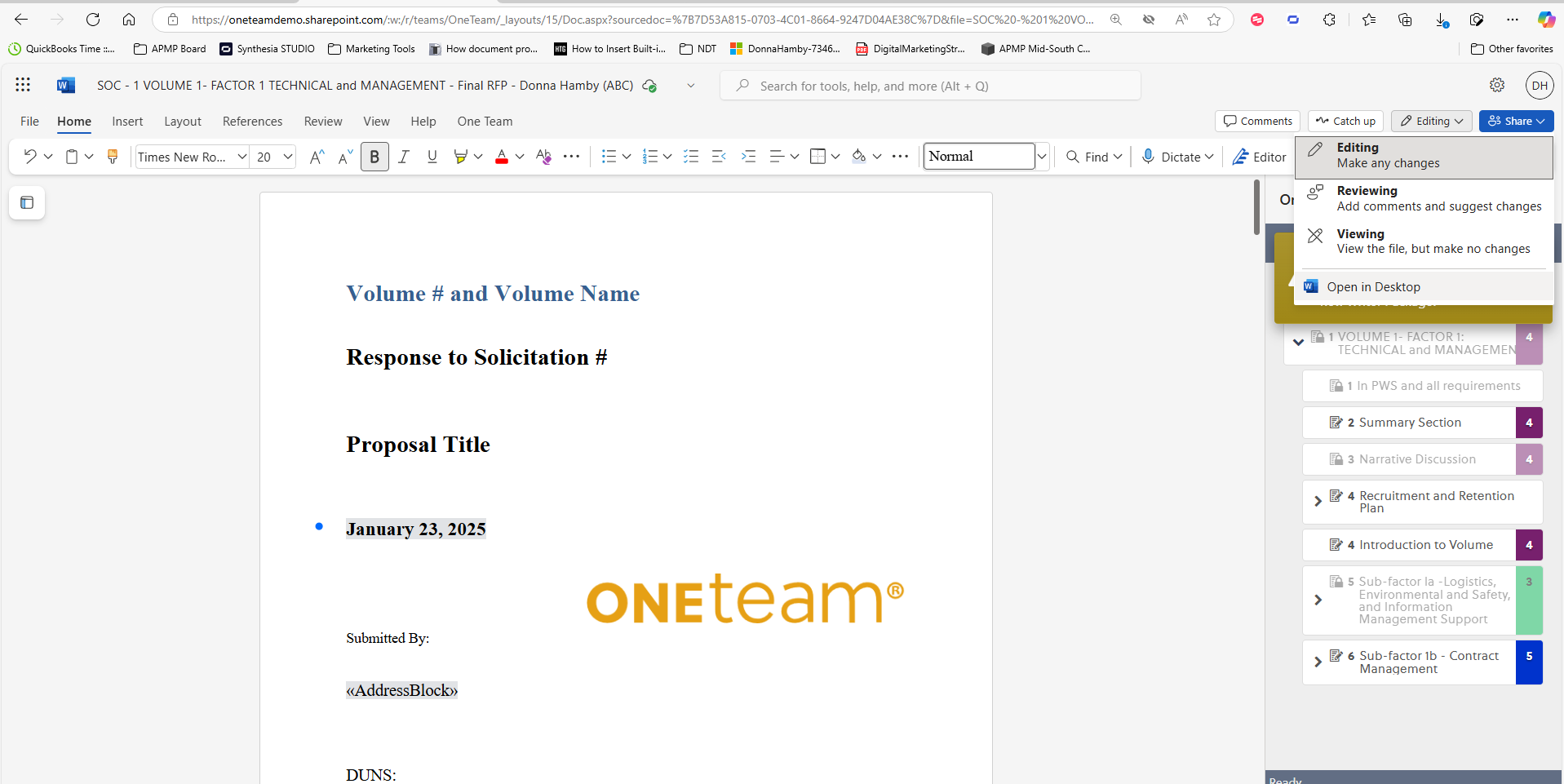
Task: Click the Shading paint bucket icon
Action: pos(859,157)
